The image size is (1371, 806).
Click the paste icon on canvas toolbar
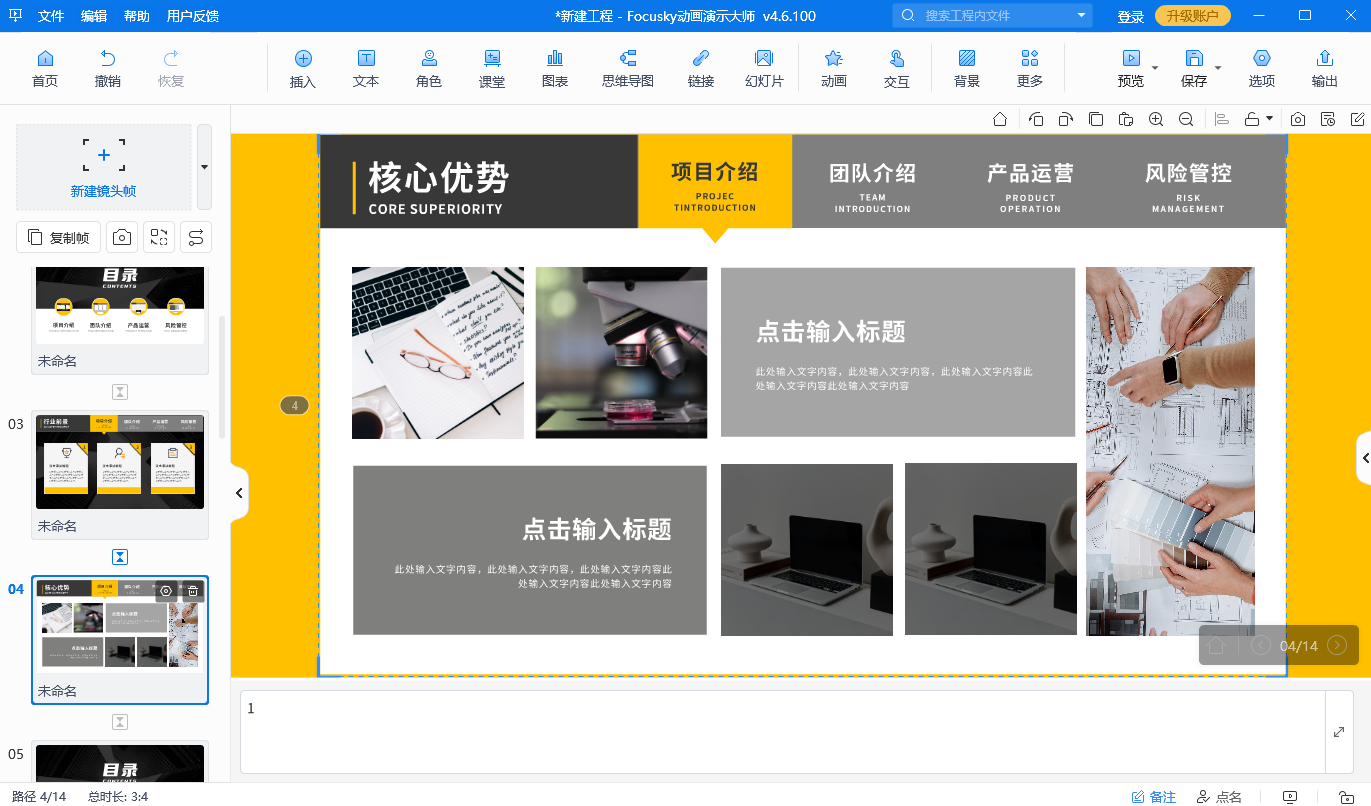click(x=1126, y=119)
